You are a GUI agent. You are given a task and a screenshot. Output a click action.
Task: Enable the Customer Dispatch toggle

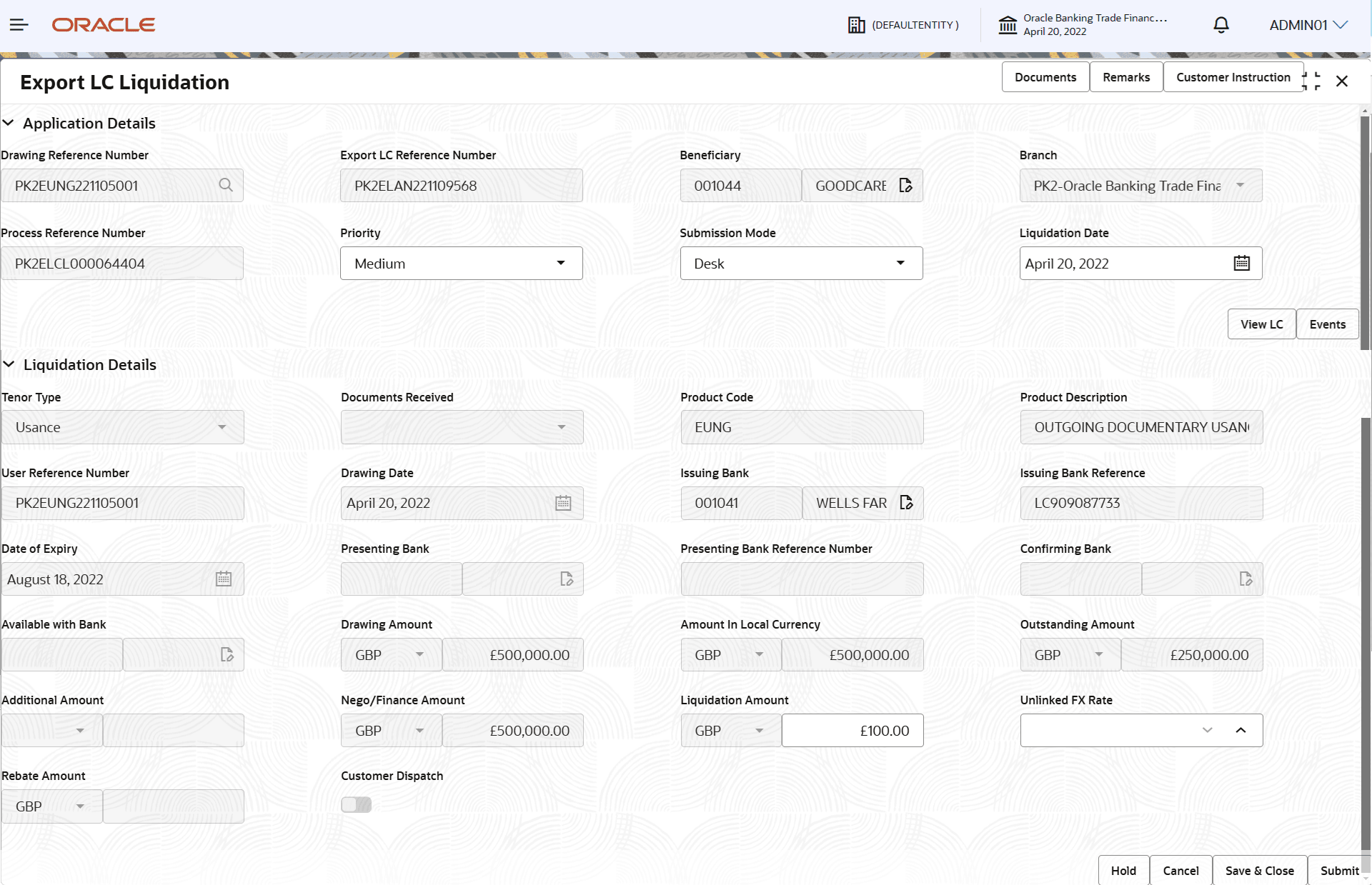coord(357,804)
